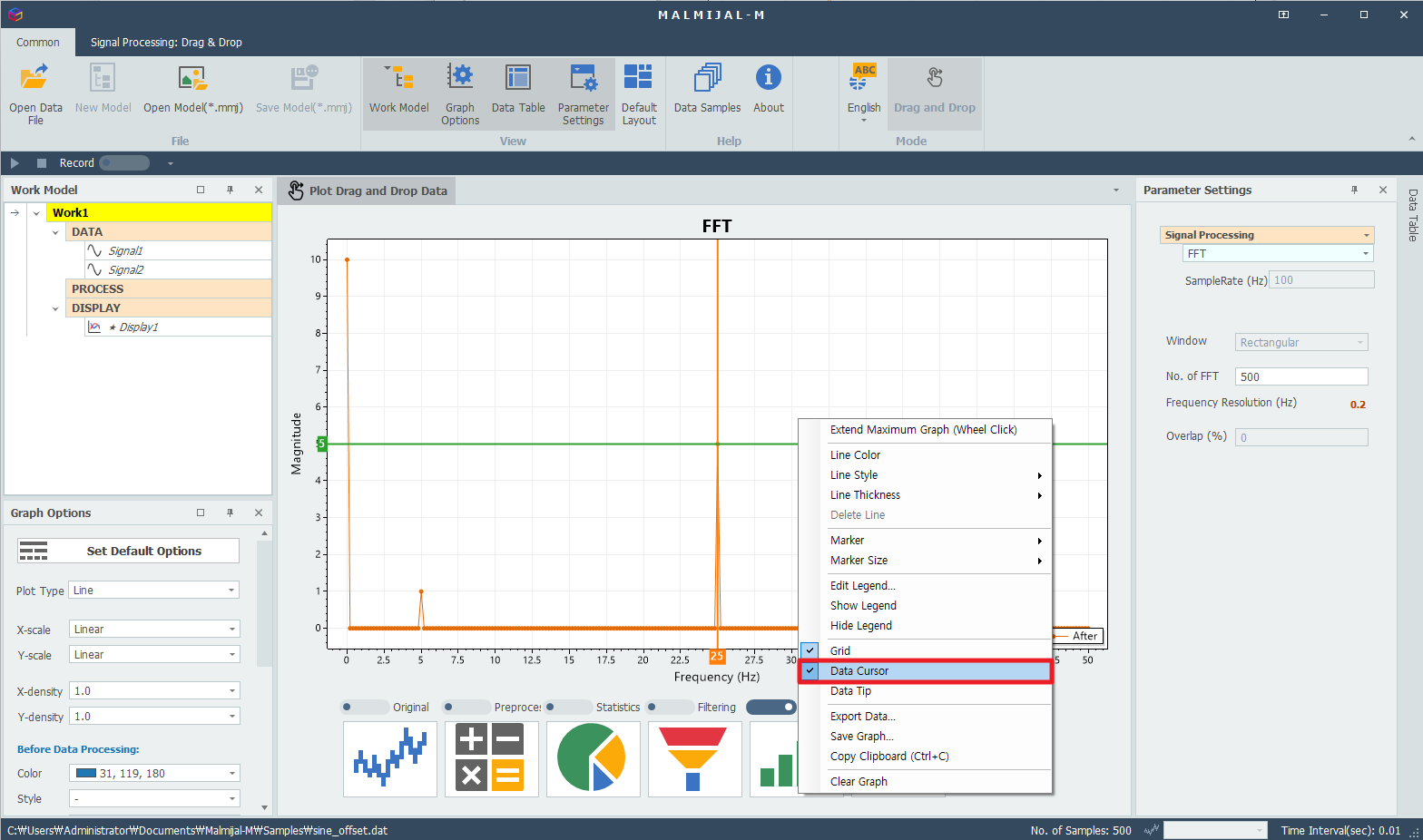Open the Preprocess calculator icon

[x=492, y=759]
